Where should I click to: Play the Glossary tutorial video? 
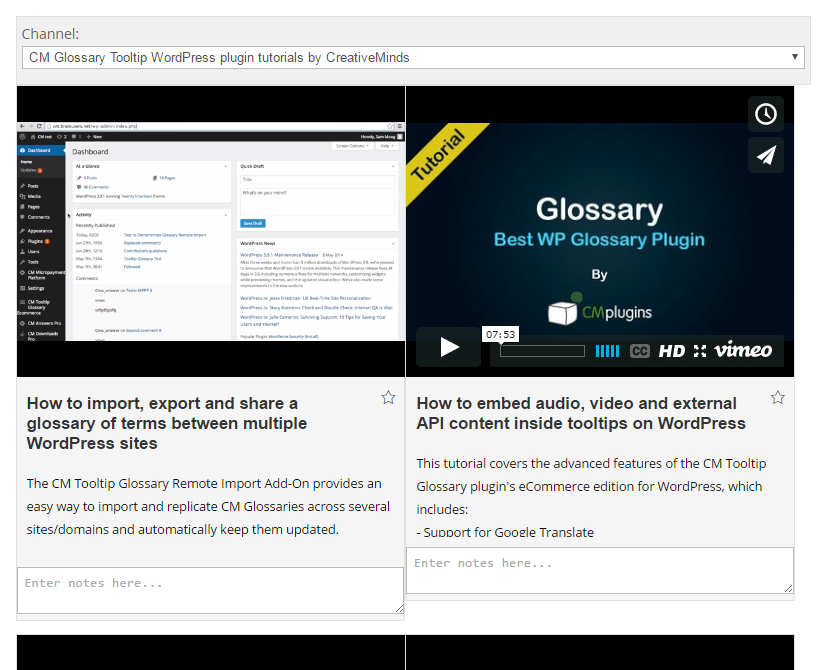(448, 347)
